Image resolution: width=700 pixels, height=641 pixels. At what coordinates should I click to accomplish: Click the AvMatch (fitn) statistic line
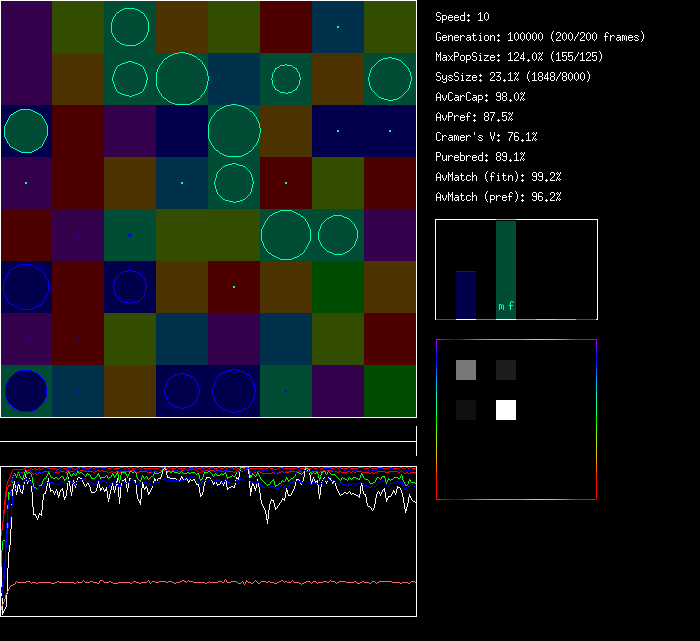point(498,177)
